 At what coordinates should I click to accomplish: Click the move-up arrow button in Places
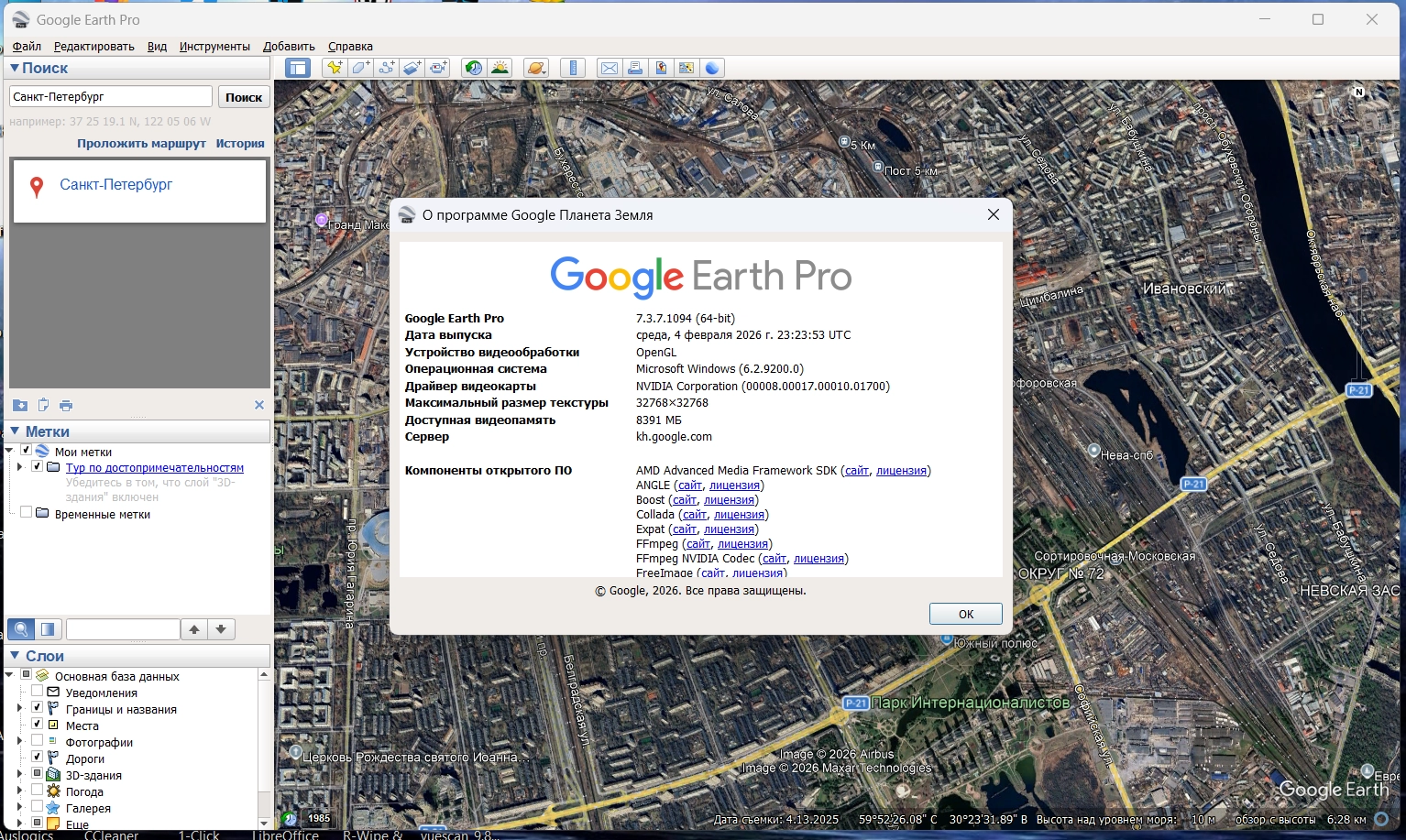pyautogui.click(x=194, y=629)
